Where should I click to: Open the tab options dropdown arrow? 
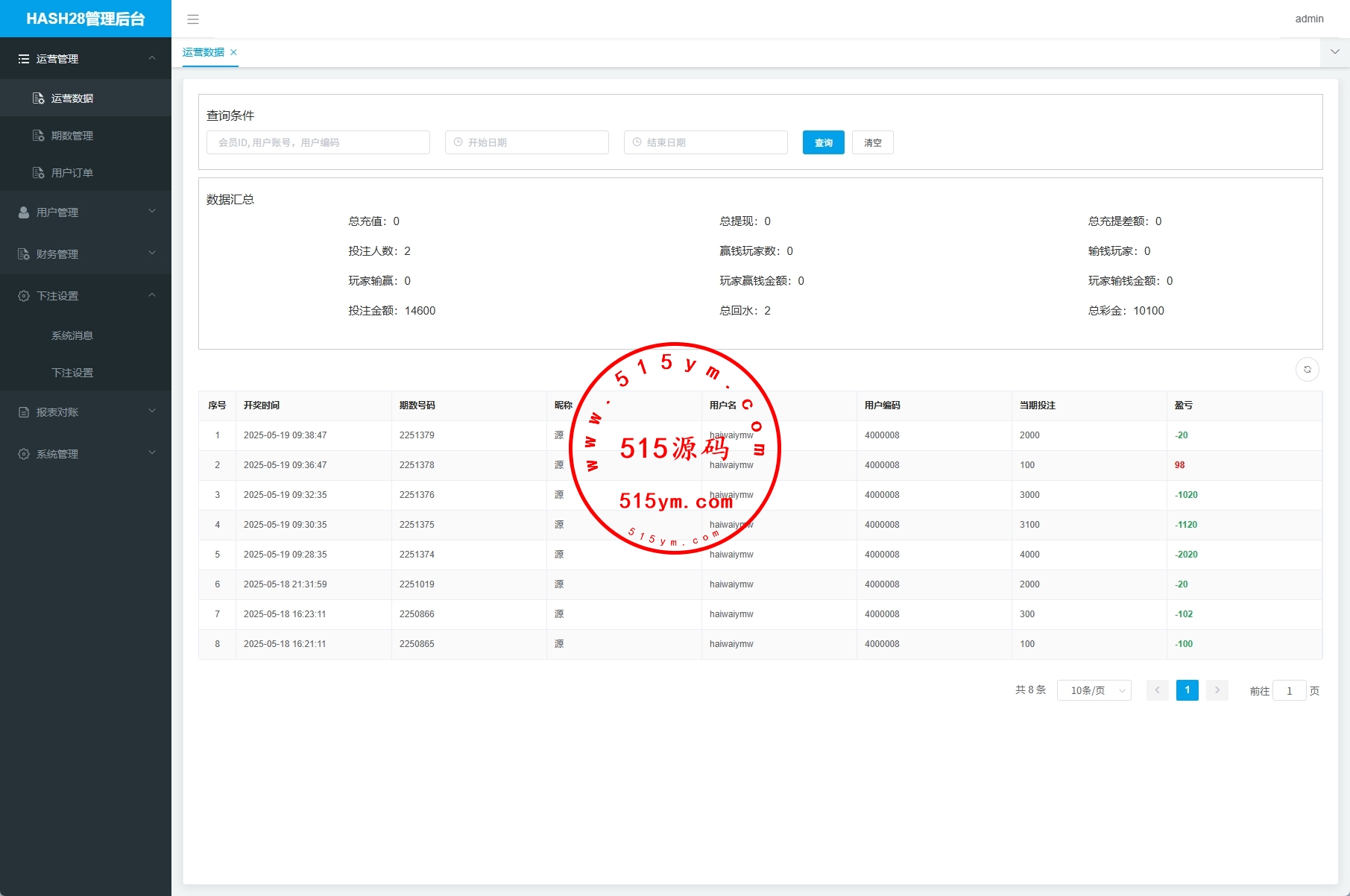click(1334, 52)
